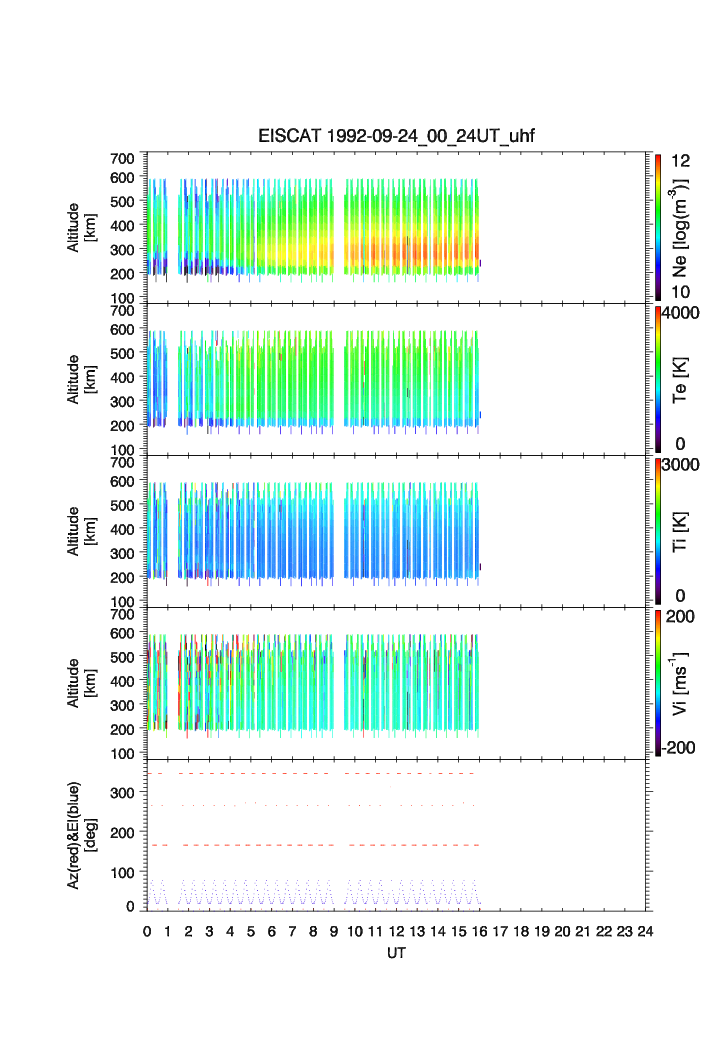Click the "UT" x-axis title
The image size is (708, 1063).
tap(396, 953)
